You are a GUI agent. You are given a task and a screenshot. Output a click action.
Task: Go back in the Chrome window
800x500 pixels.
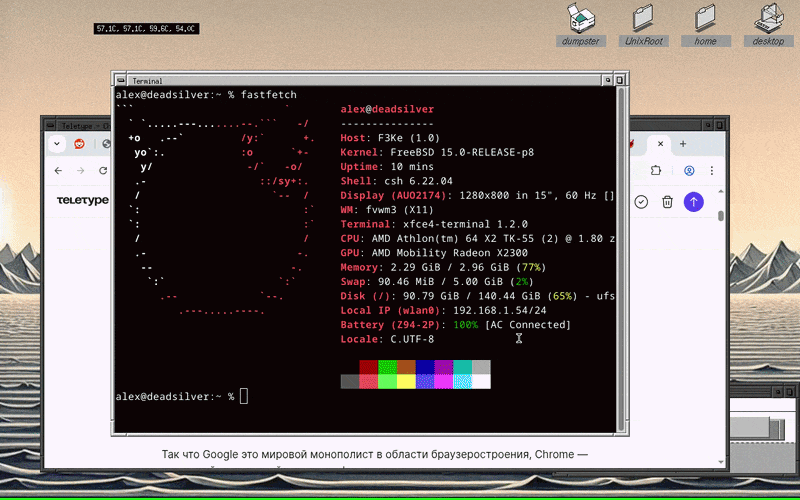tap(58, 170)
